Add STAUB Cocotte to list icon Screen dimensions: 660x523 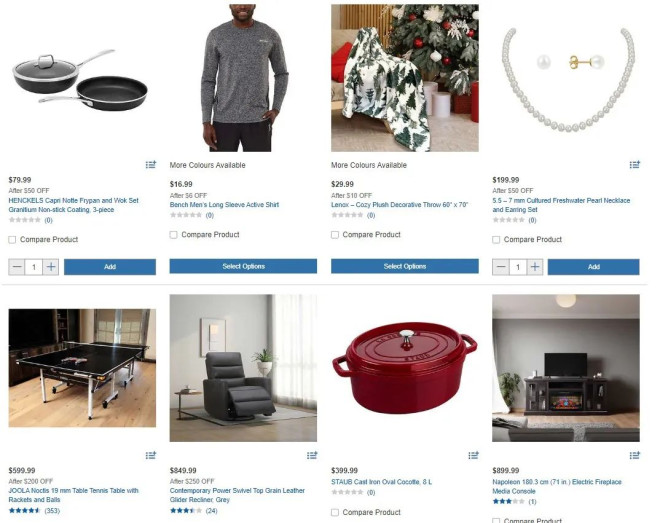coord(474,455)
